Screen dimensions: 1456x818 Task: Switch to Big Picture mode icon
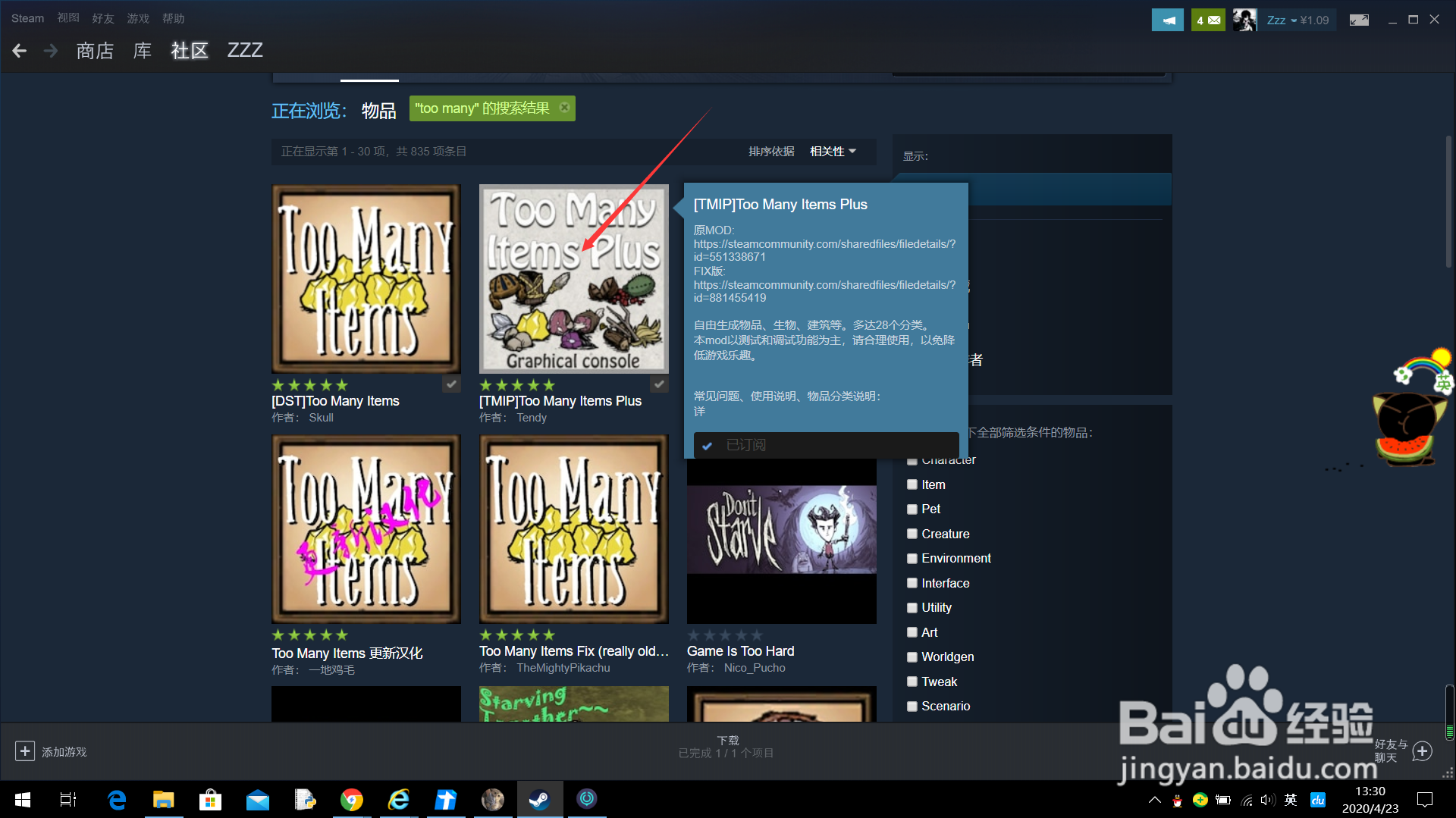coord(1359,20)
